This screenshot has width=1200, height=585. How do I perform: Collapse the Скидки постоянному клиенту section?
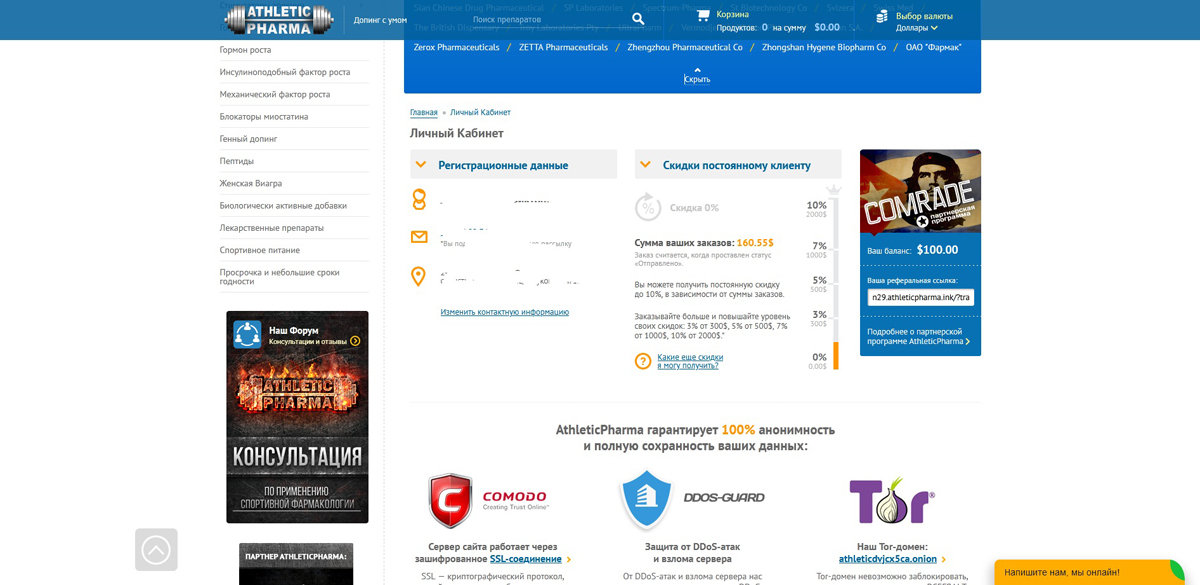click(645, 165)
